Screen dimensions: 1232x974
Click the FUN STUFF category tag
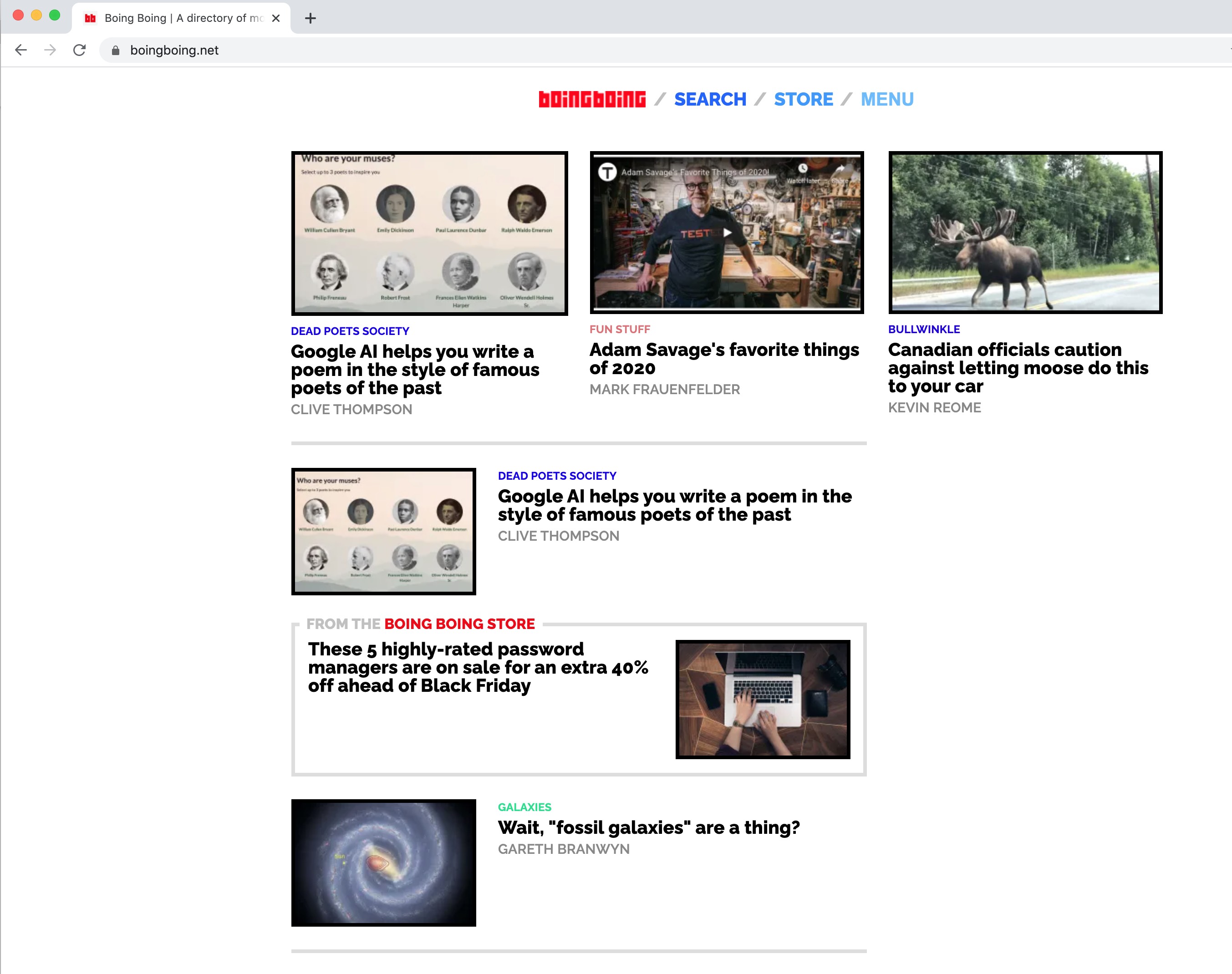(620, 330)
